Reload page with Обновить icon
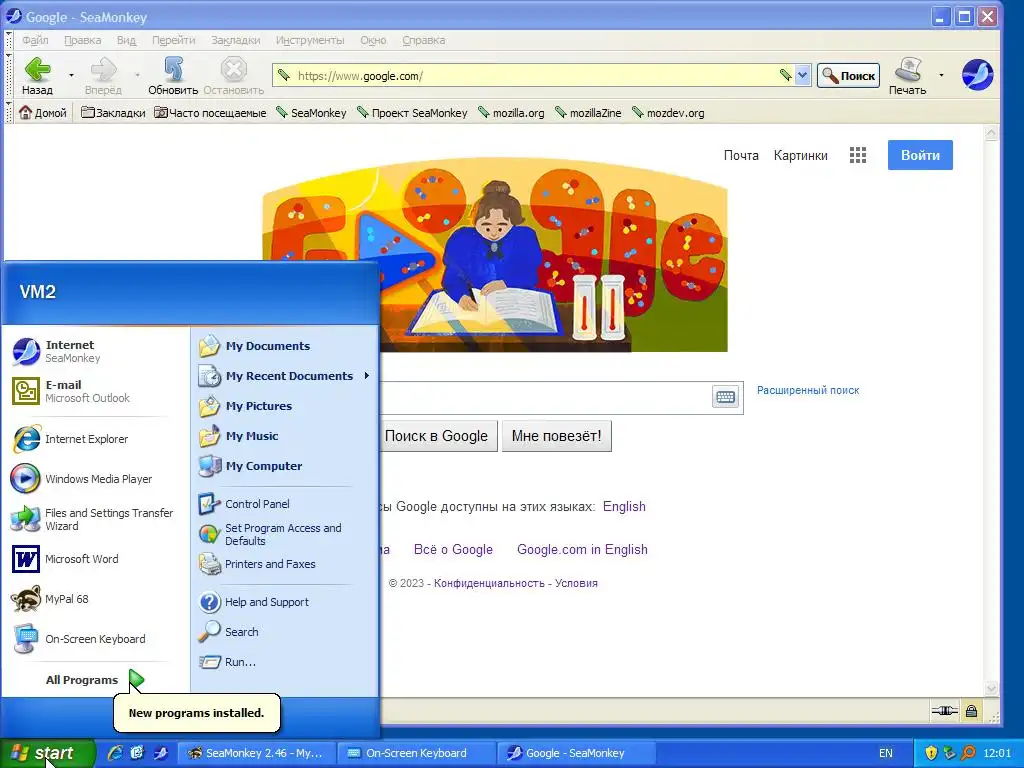Viewport: 1024px width, 768px height. pyautogui.click(x=173, y=69)
